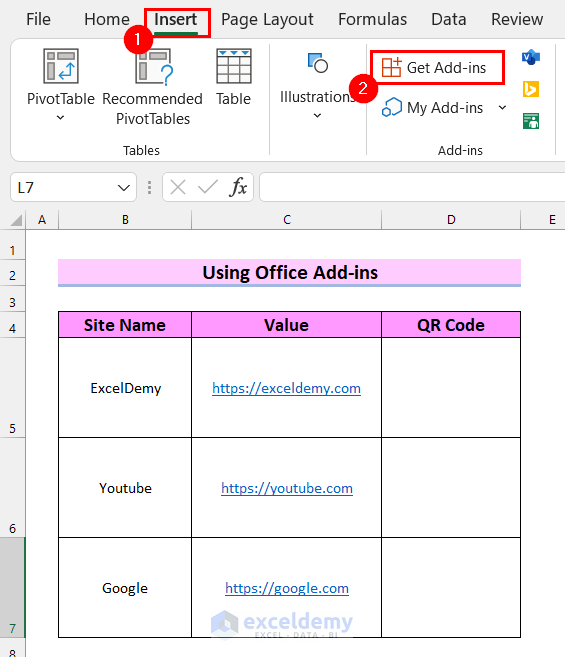565x657 pixels.
Task: Select row 2 header
Action: [x=13, y=275]
